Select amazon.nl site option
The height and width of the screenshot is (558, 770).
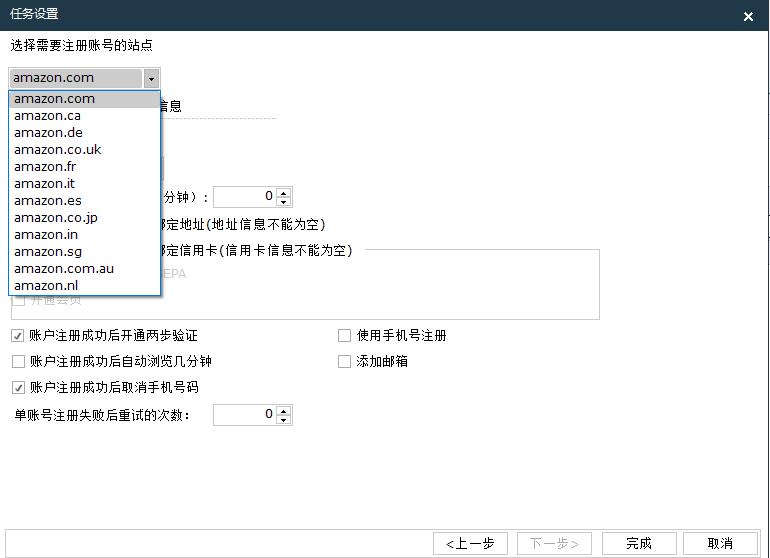[84, 285]
